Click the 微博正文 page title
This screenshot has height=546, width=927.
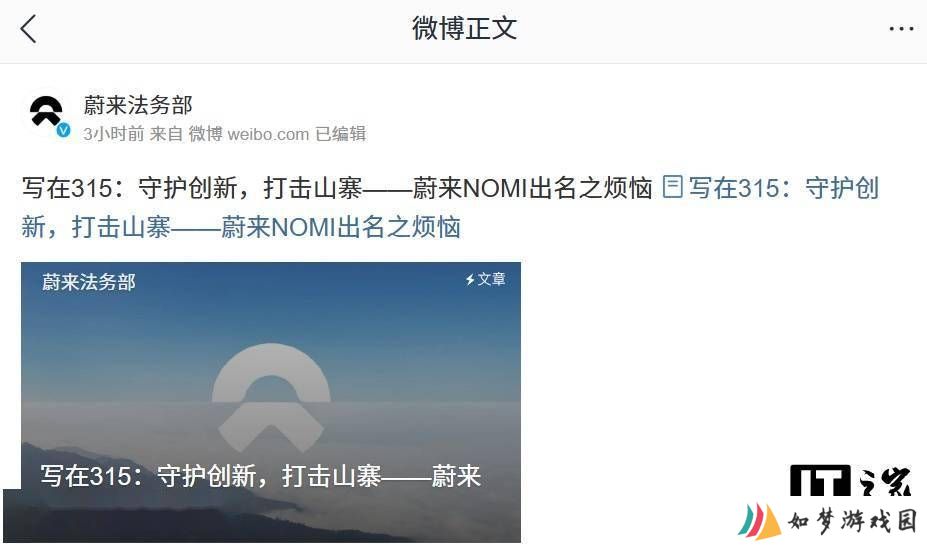(464, 28)
